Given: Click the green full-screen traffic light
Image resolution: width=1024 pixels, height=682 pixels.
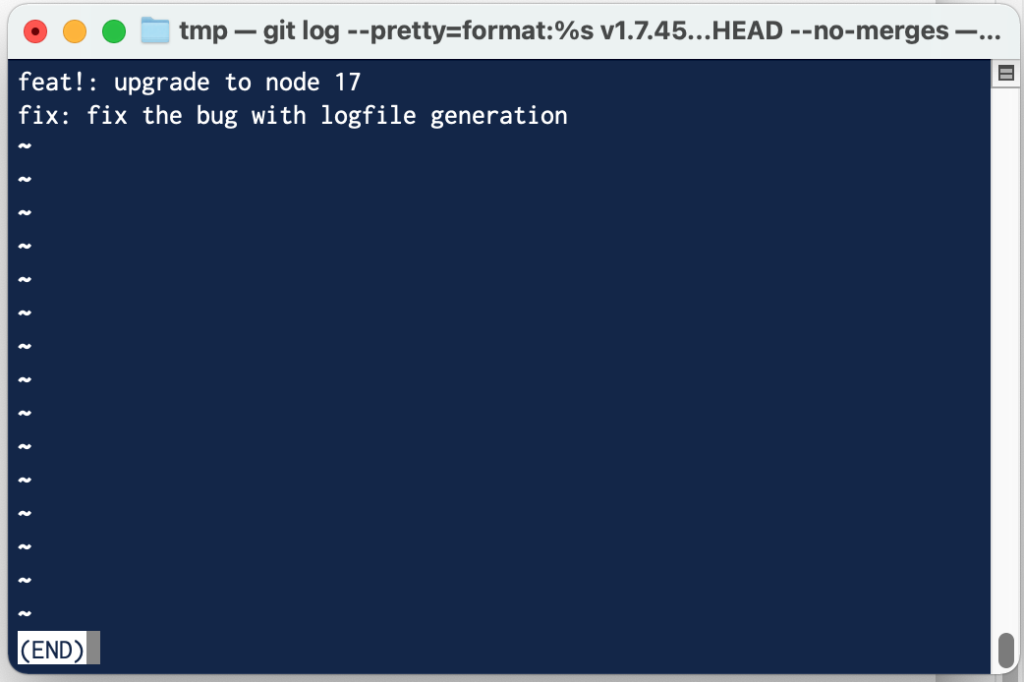Looking at the screenshot, I should click(x=114, y=31).
